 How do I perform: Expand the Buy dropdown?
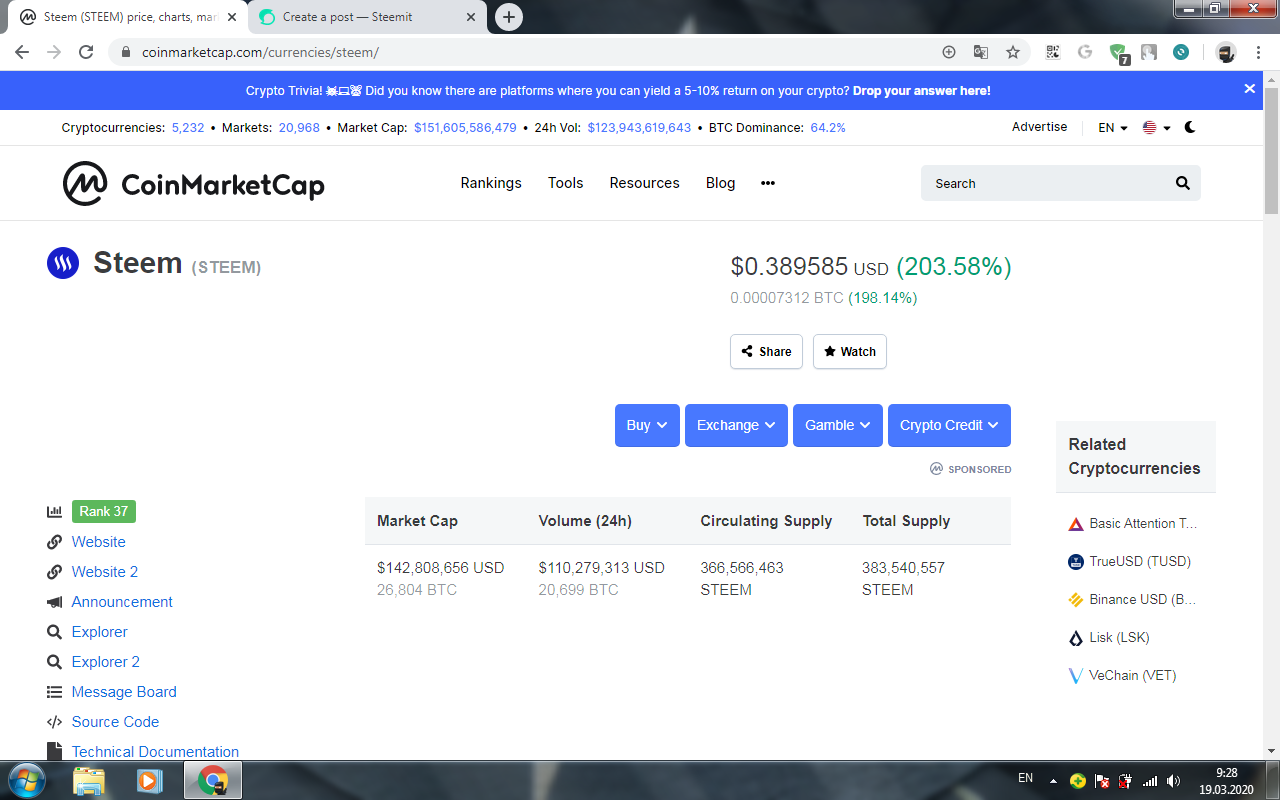(648, 425)
